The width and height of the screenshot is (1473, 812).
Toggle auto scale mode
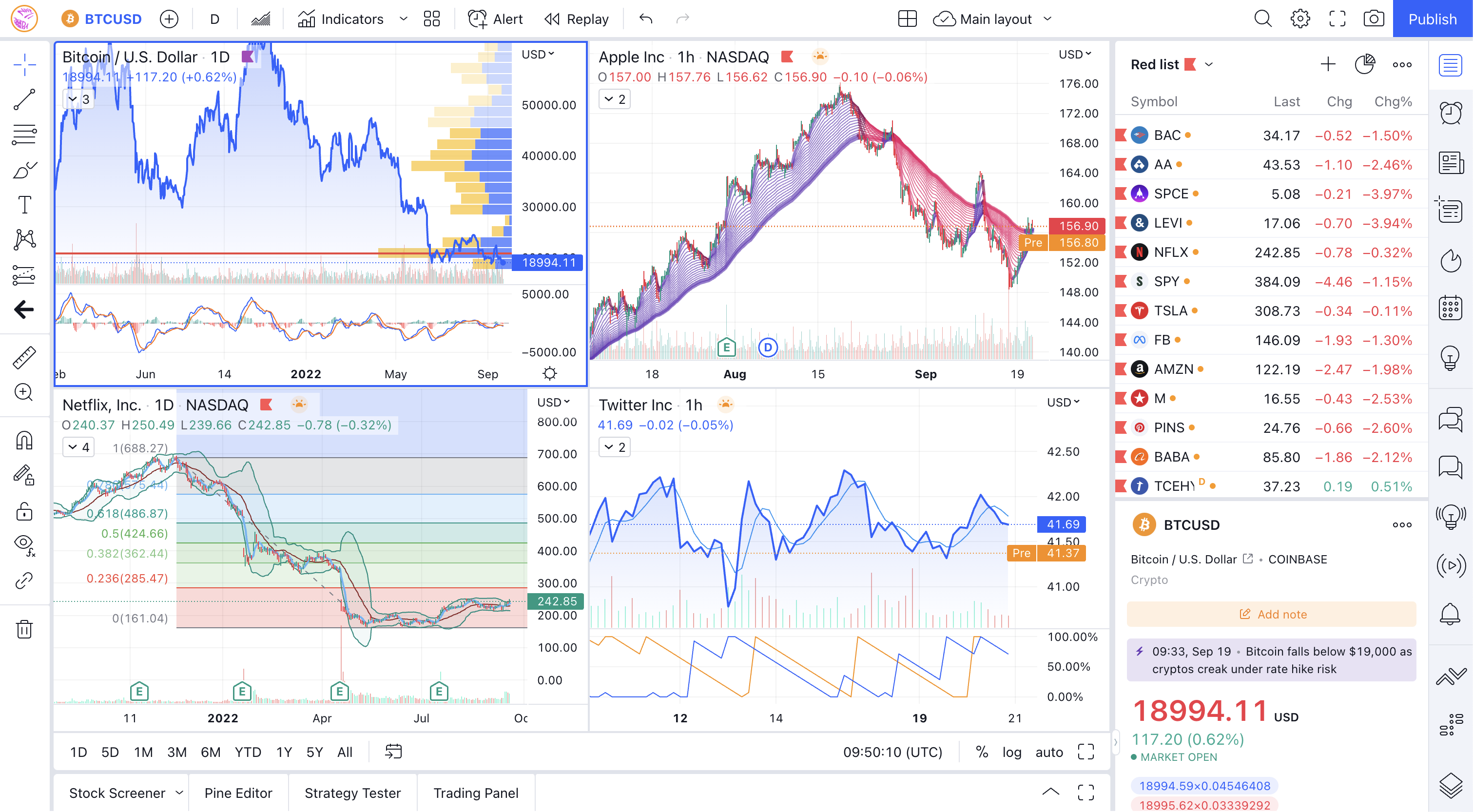pyautogui.click(x=1049, y=752)
